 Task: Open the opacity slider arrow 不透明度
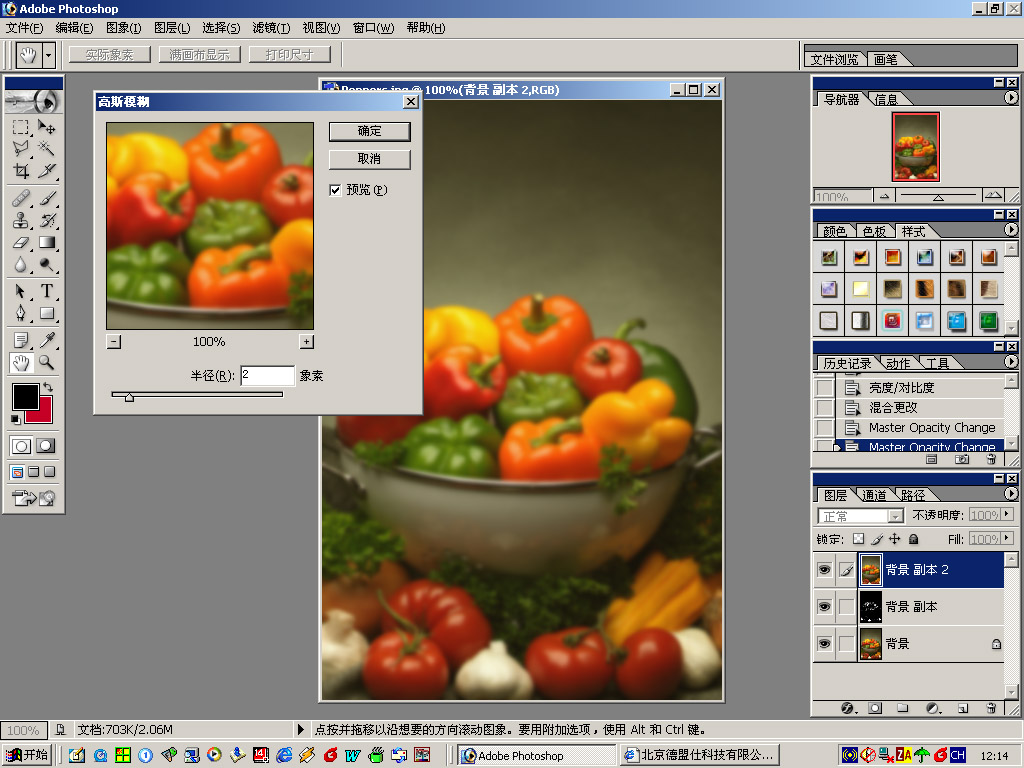(x=1007, y=515)
